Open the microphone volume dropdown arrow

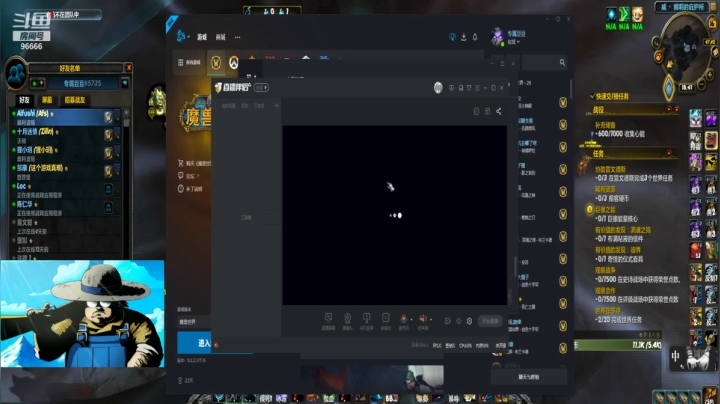[x=411, y=320]
